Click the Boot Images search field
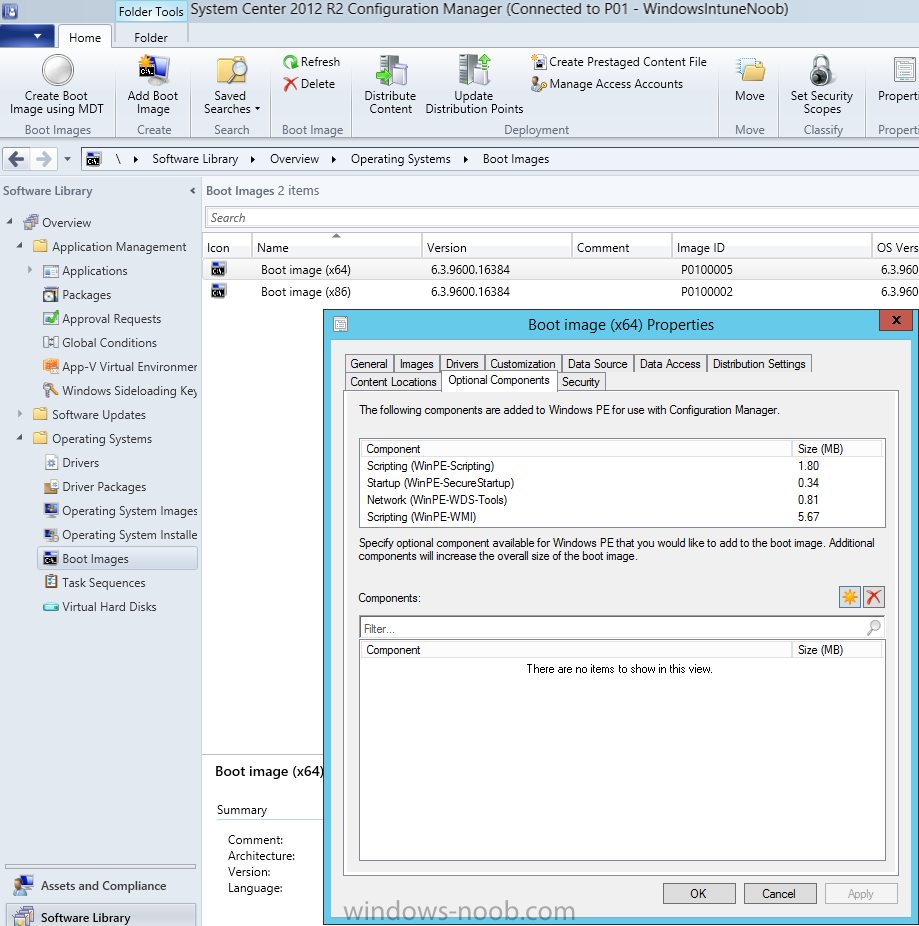 click(561, 217)
